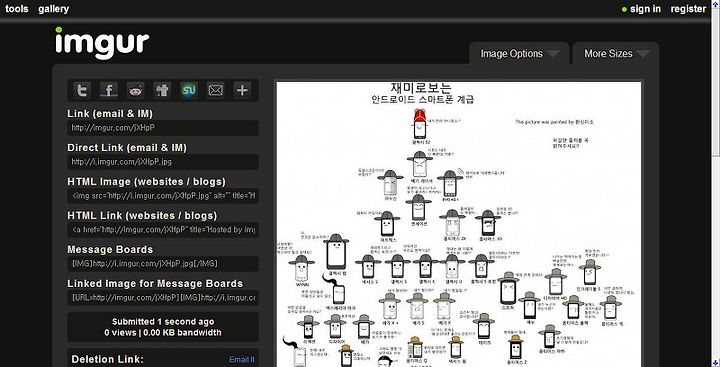Click the uploaded Android smartphone image
This screenshot has height=367, width=720.
pyautogui.click(x=459, y=224)
